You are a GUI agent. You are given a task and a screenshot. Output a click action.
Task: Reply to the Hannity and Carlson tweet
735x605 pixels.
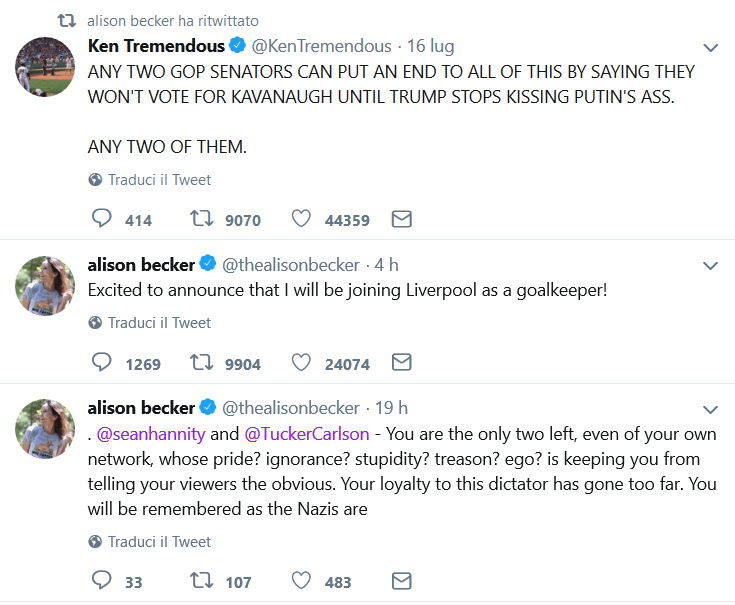102,581
